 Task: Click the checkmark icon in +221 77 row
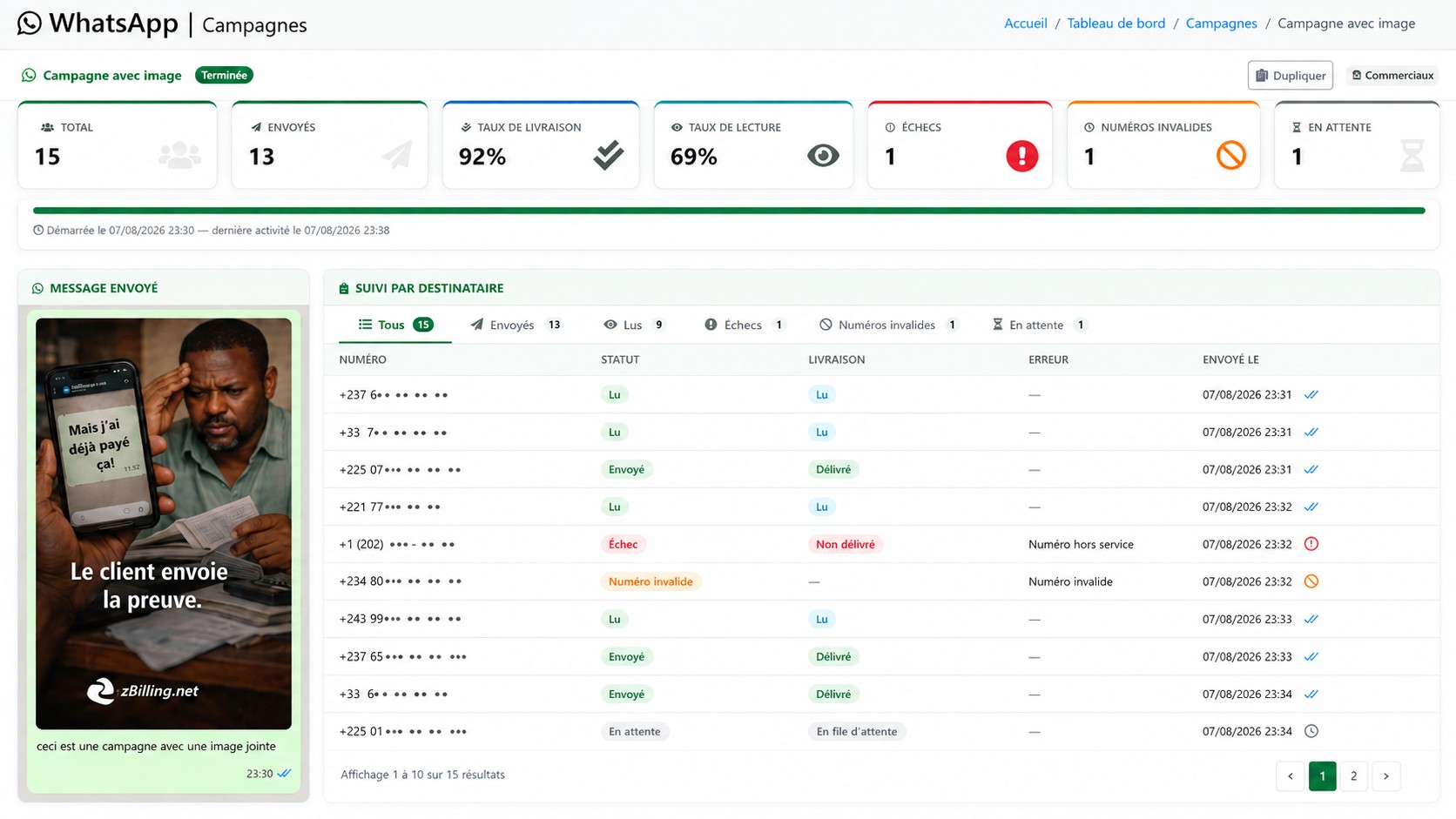(x=1311, y=507)
